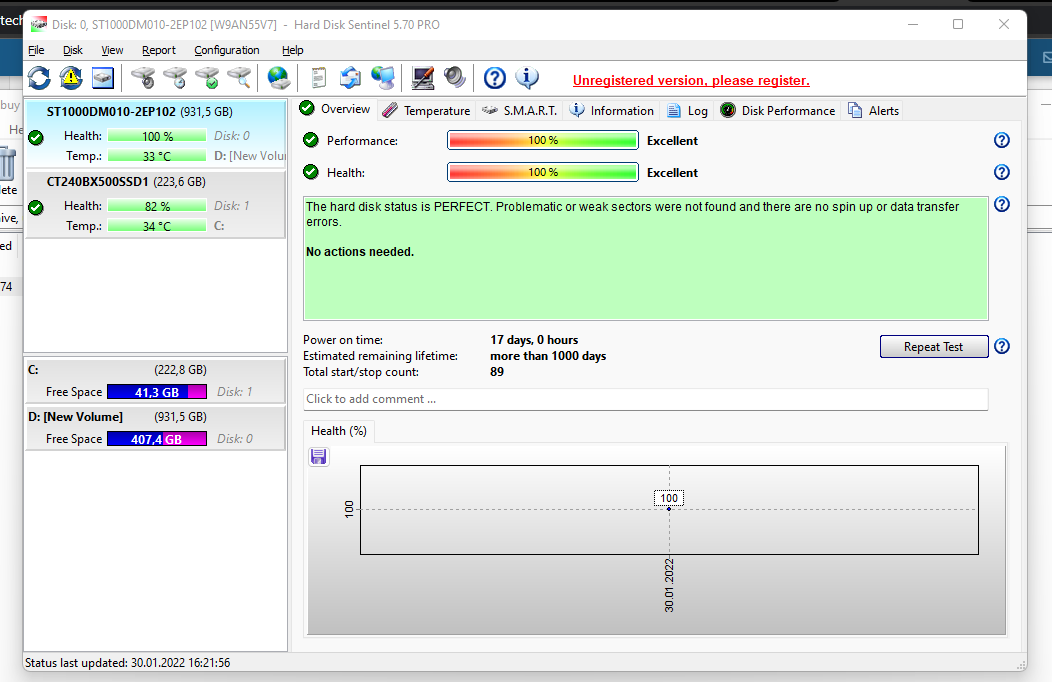Click the Repeat Test button
This screenshot has height=682, width=1052.
coord(933,347)
